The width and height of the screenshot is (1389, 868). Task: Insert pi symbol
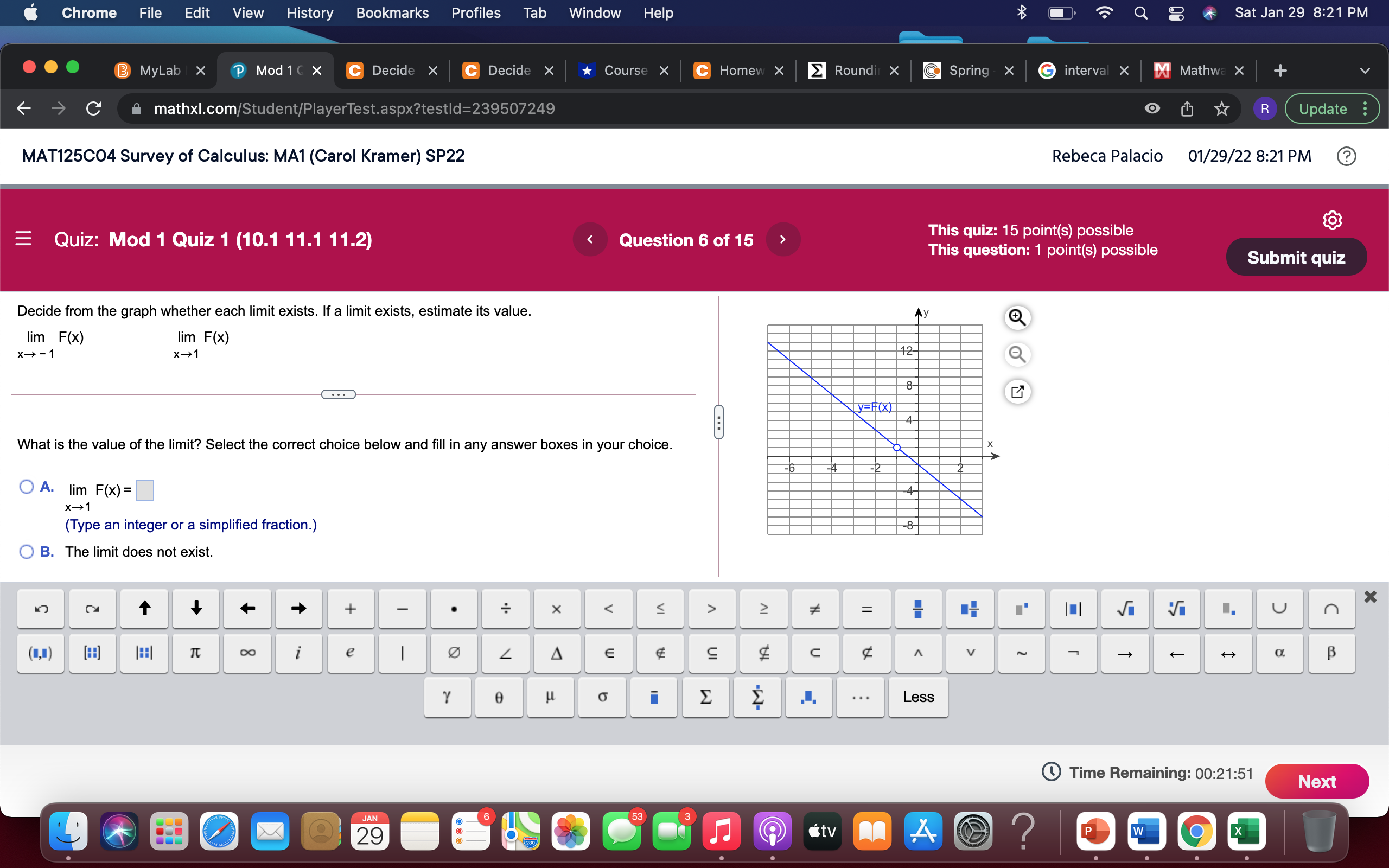tap(195, 653)
